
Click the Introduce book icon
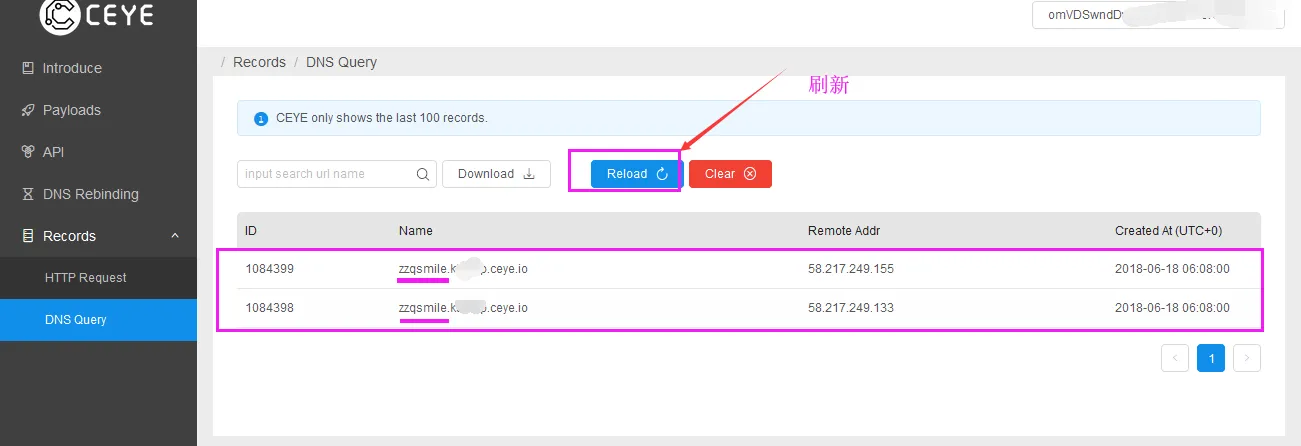(x=28, y=68)
